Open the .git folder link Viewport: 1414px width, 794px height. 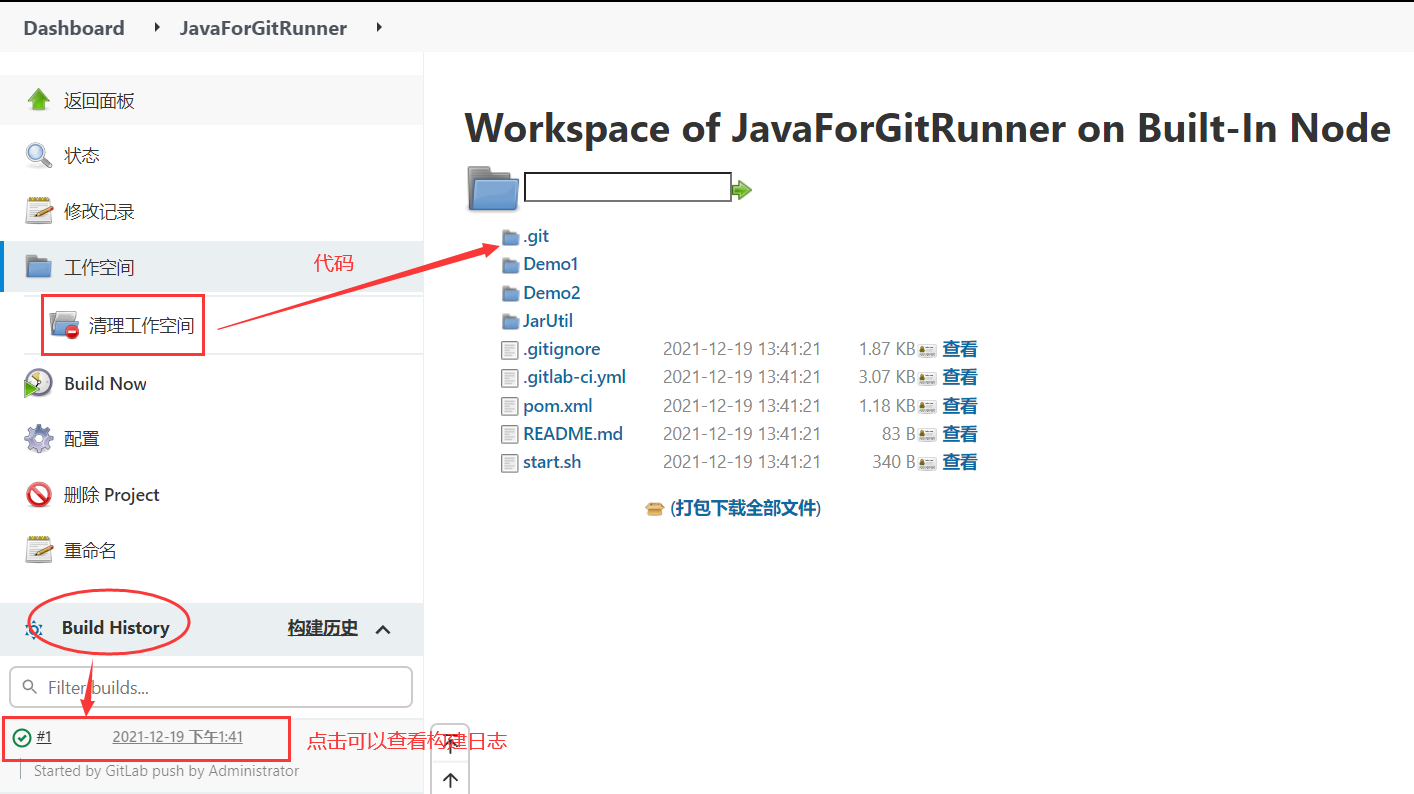pyautogui.click(x=536, y=236)
